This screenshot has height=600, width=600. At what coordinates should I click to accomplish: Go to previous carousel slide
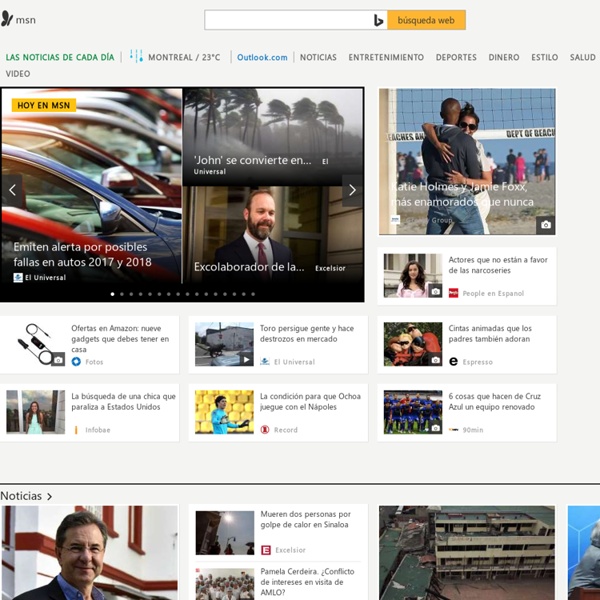pyautogui.click(x=14, y=190)
